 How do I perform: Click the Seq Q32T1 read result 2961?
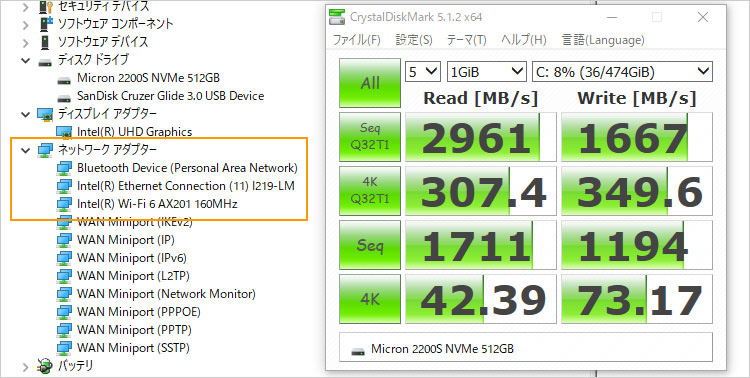481,137
